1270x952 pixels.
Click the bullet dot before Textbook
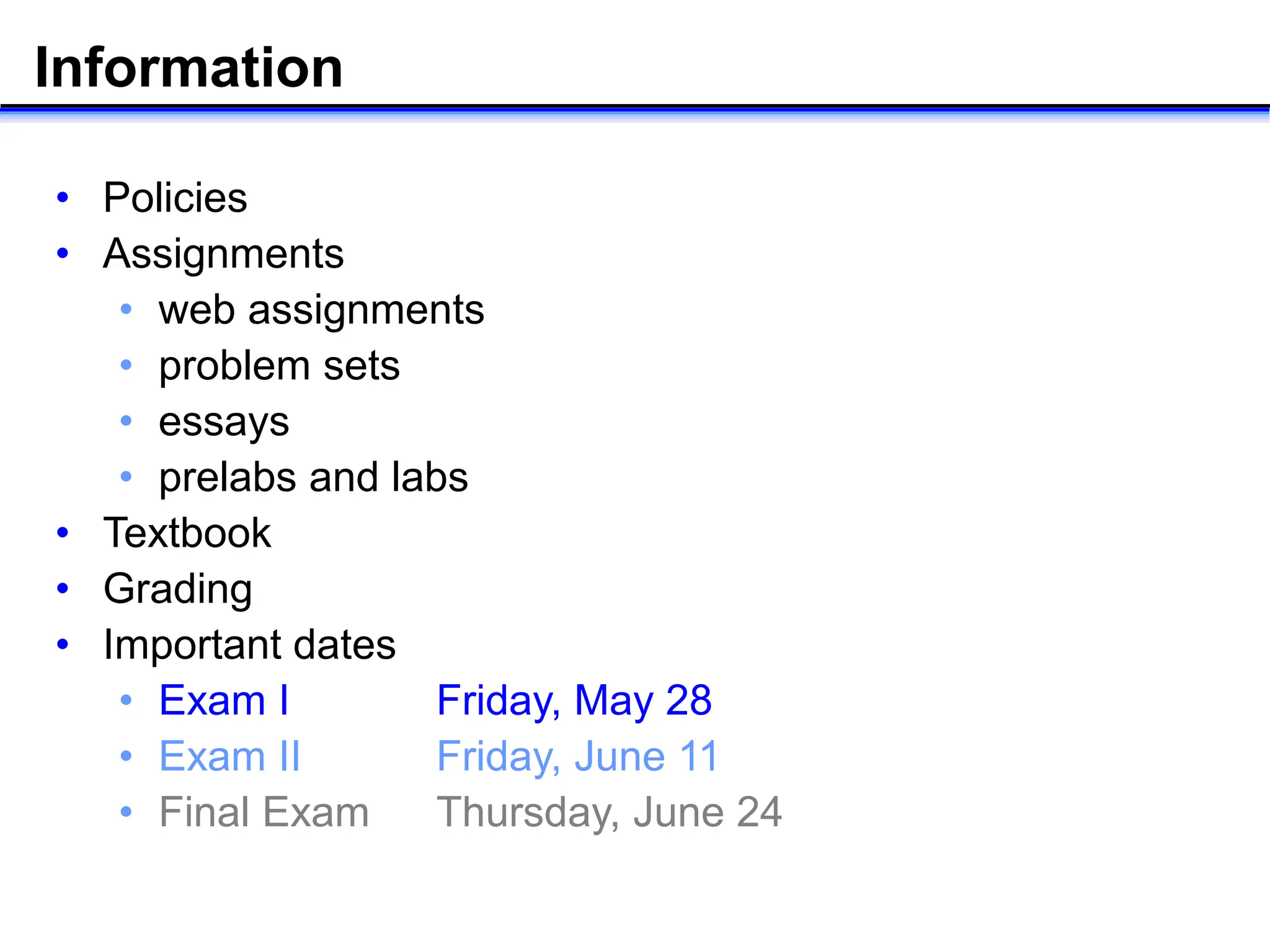coord(63,532)
